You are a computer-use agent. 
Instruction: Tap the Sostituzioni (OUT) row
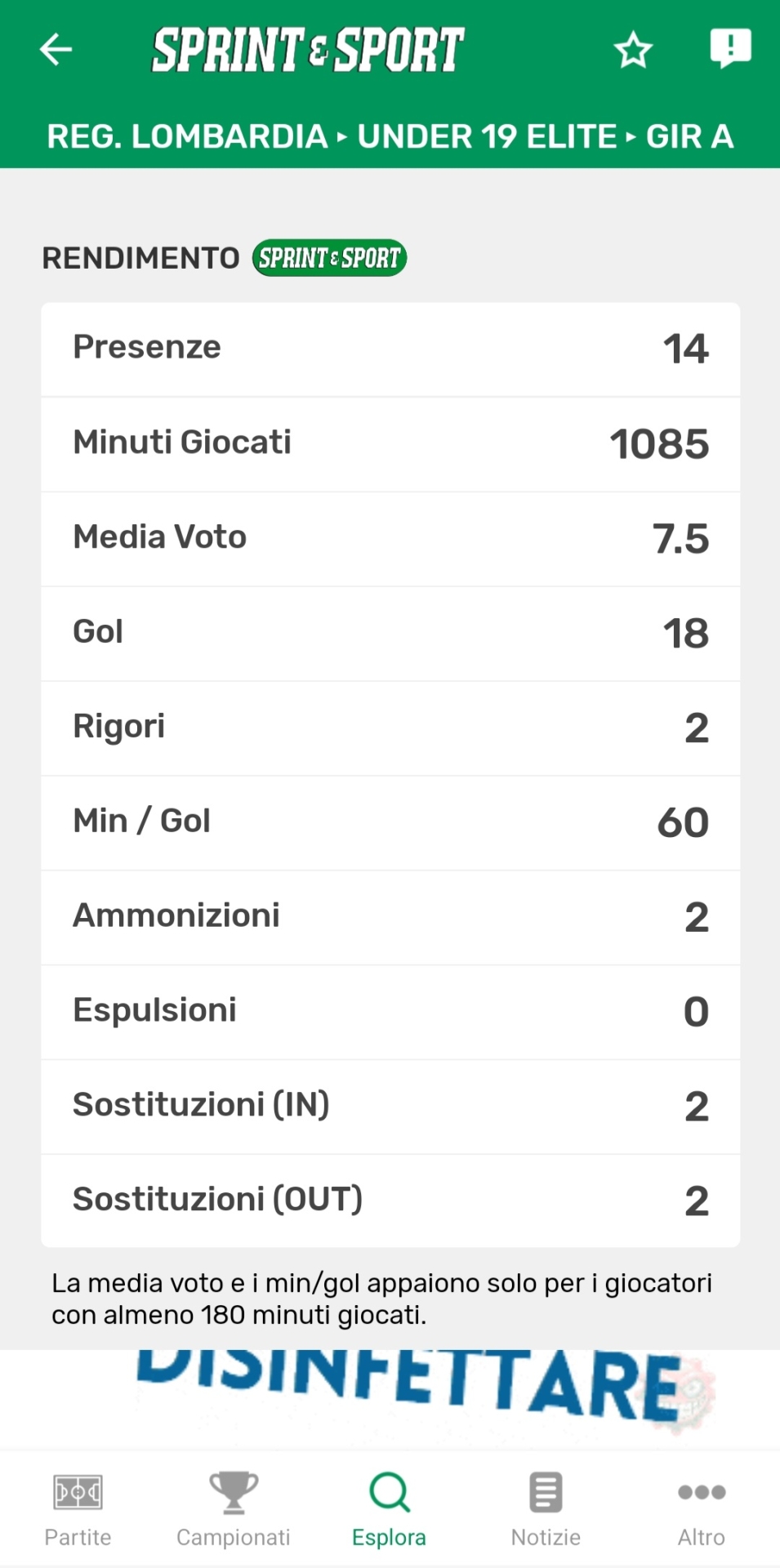tap(390, 1200)
